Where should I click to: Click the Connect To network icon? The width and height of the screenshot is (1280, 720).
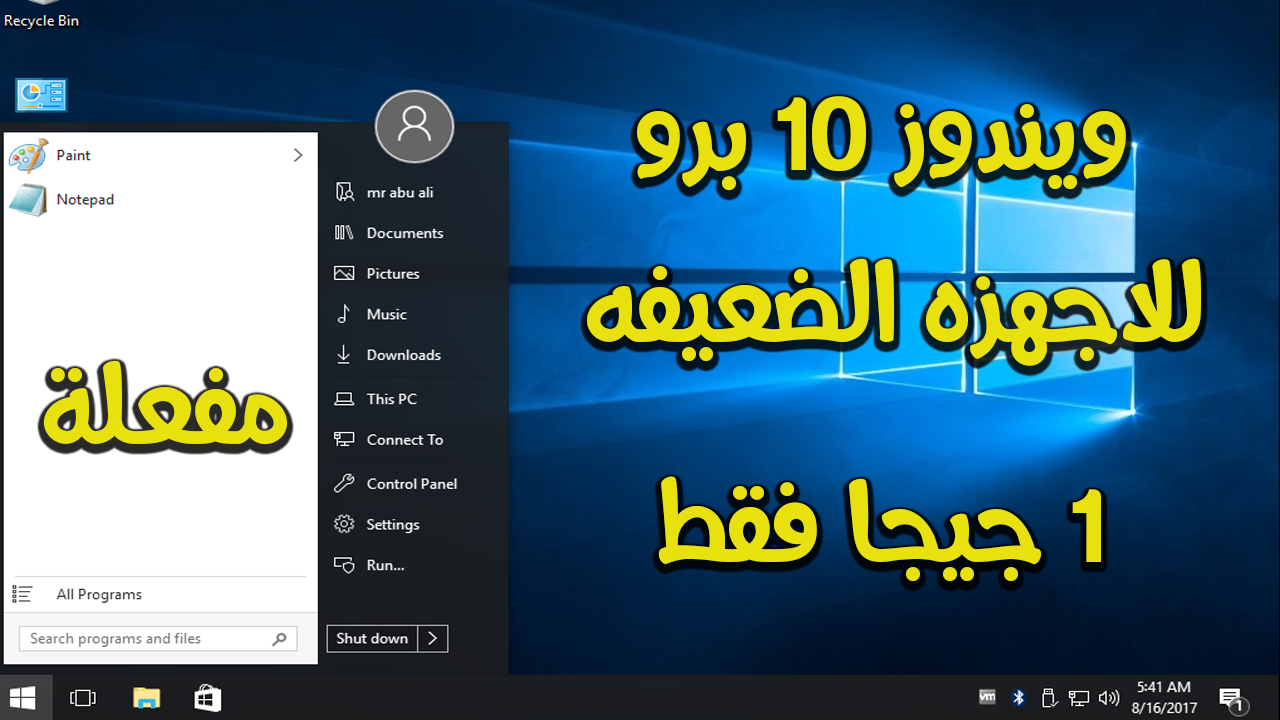(344, 439)
